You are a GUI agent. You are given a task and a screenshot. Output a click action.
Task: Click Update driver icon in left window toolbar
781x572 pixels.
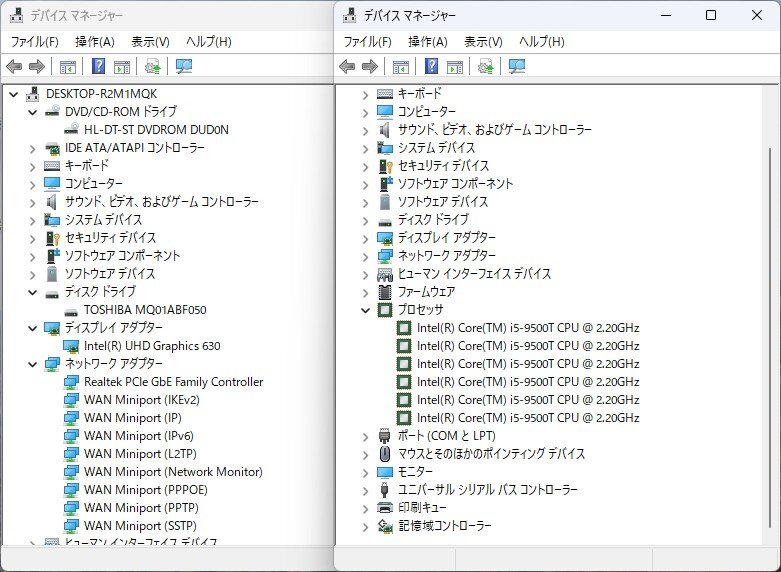152,66
